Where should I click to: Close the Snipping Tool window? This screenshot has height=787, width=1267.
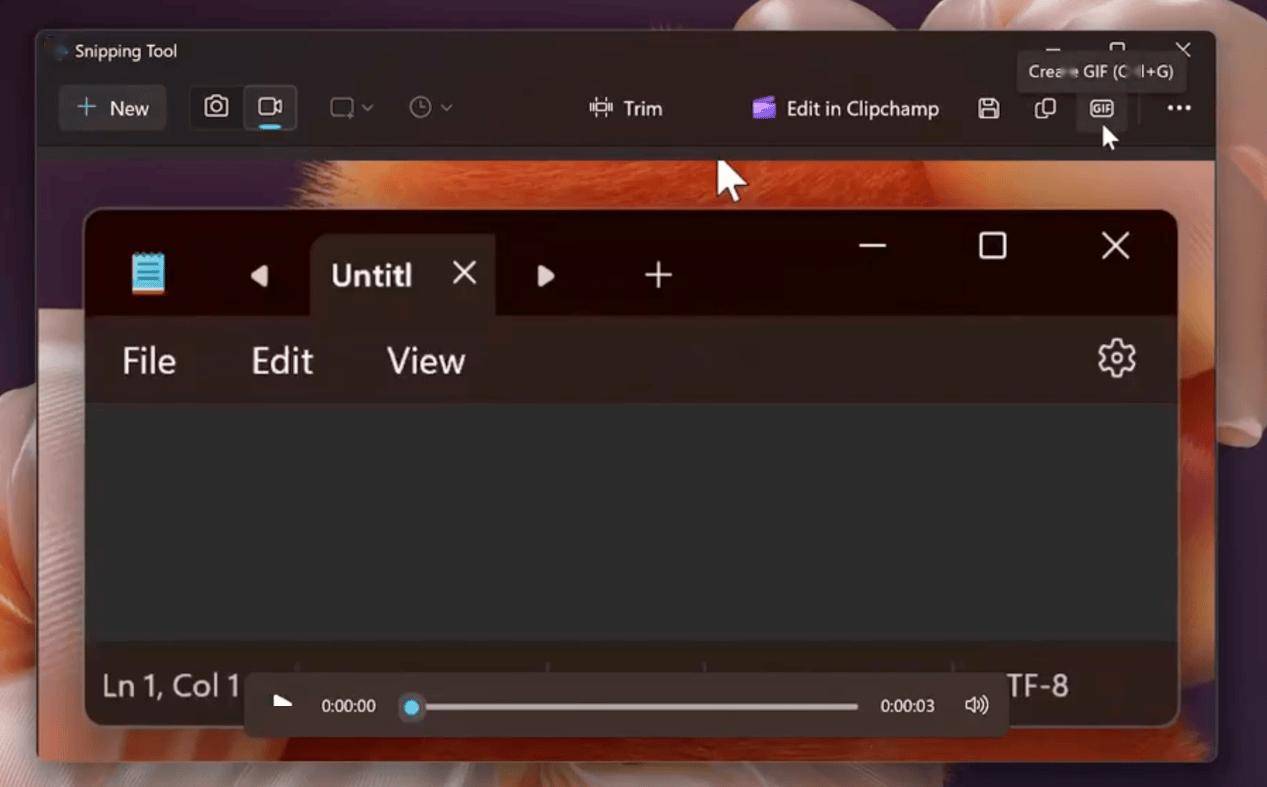pyautogui.click(x=1183, y=48)
